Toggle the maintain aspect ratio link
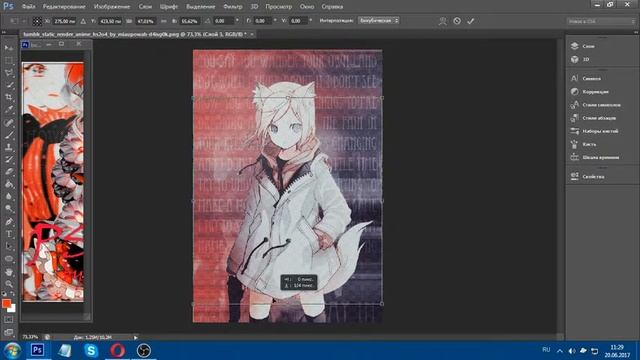The height and width of the screenshot is (360, 640). [x=163, y=21]
